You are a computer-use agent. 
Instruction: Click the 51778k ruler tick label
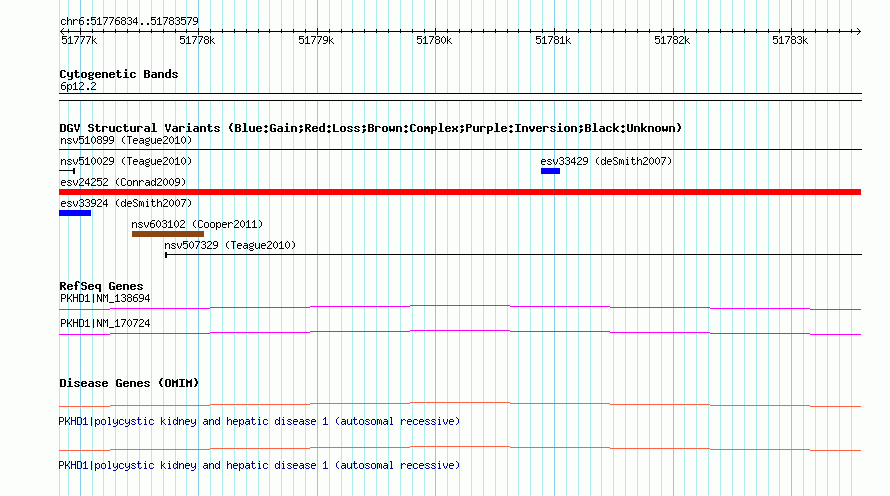197,40
